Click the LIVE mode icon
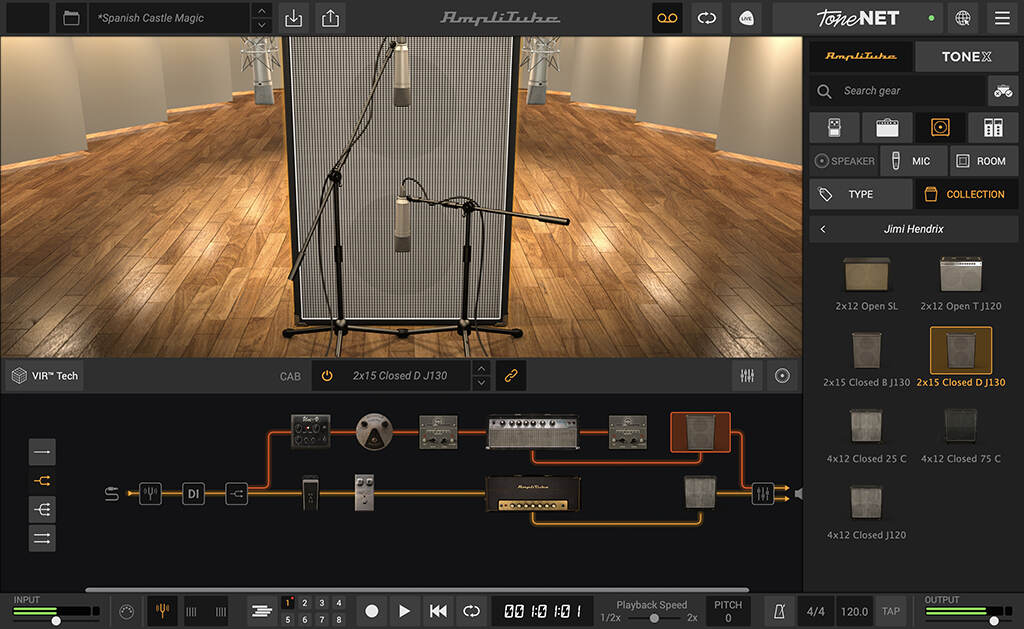Screen dimensions: 1024x629 (746, 18)
